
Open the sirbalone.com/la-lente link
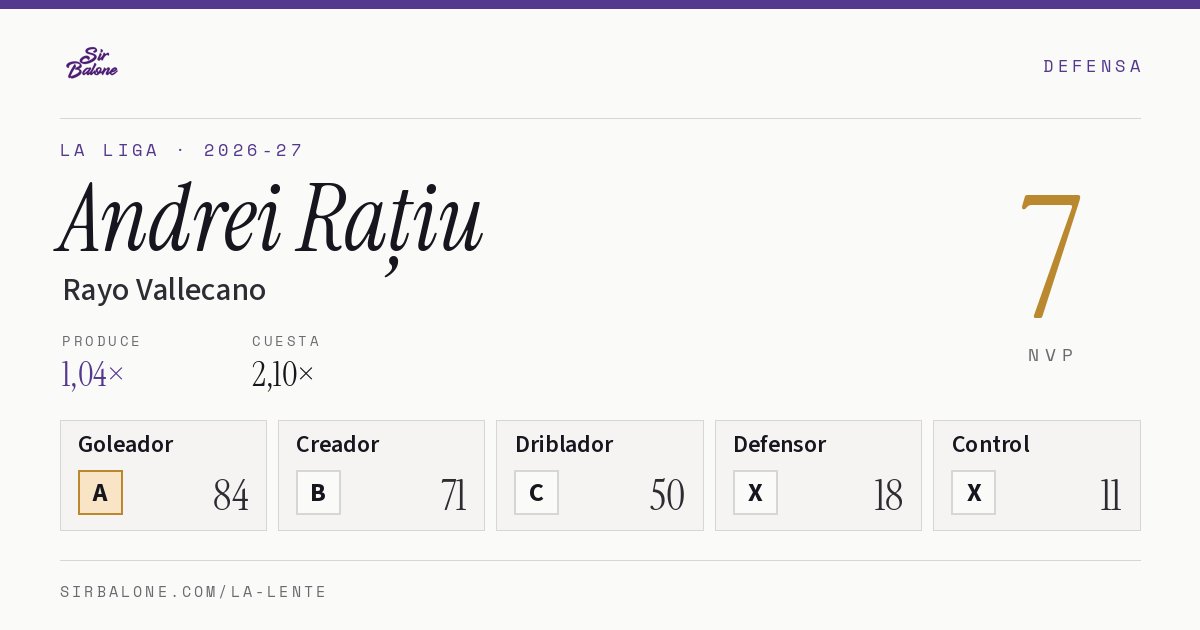point(194,592)
